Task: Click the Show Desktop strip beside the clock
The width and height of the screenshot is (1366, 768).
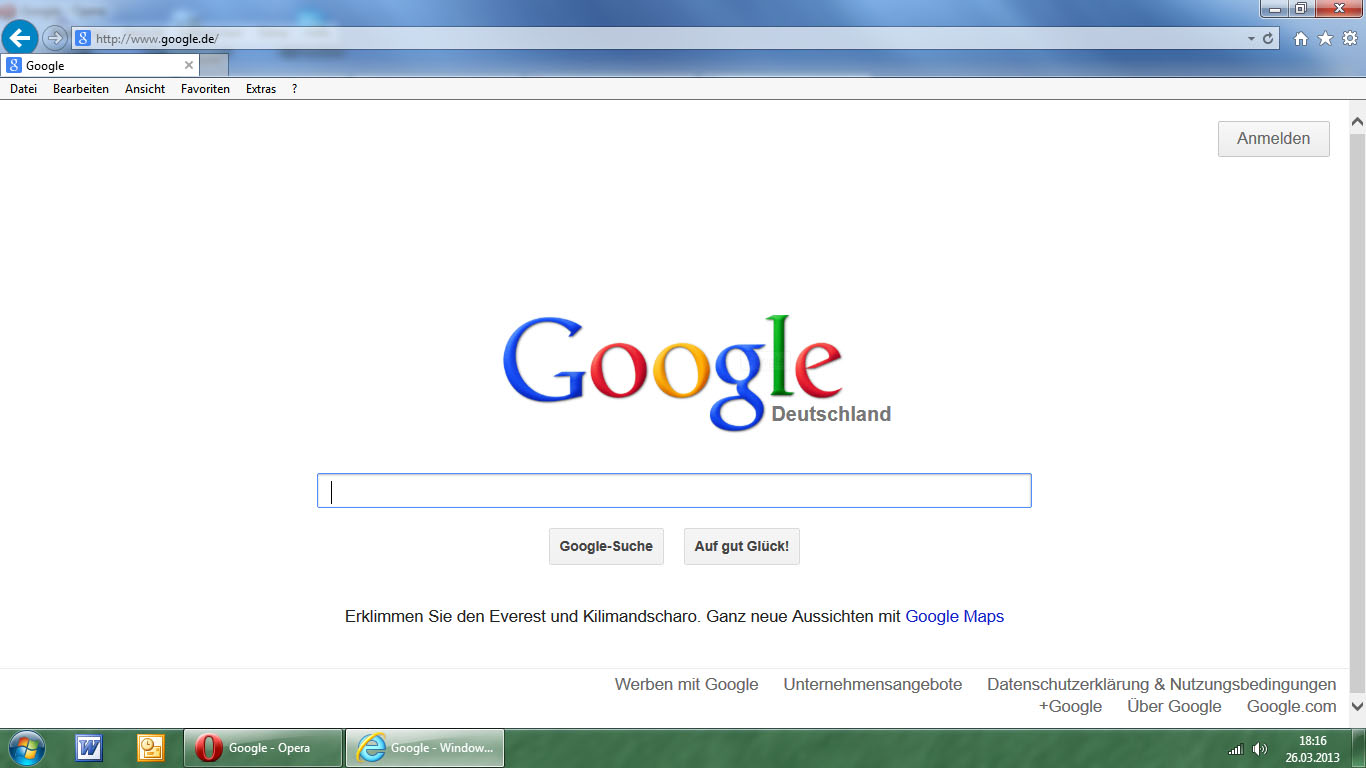Action: (1359, 748)
